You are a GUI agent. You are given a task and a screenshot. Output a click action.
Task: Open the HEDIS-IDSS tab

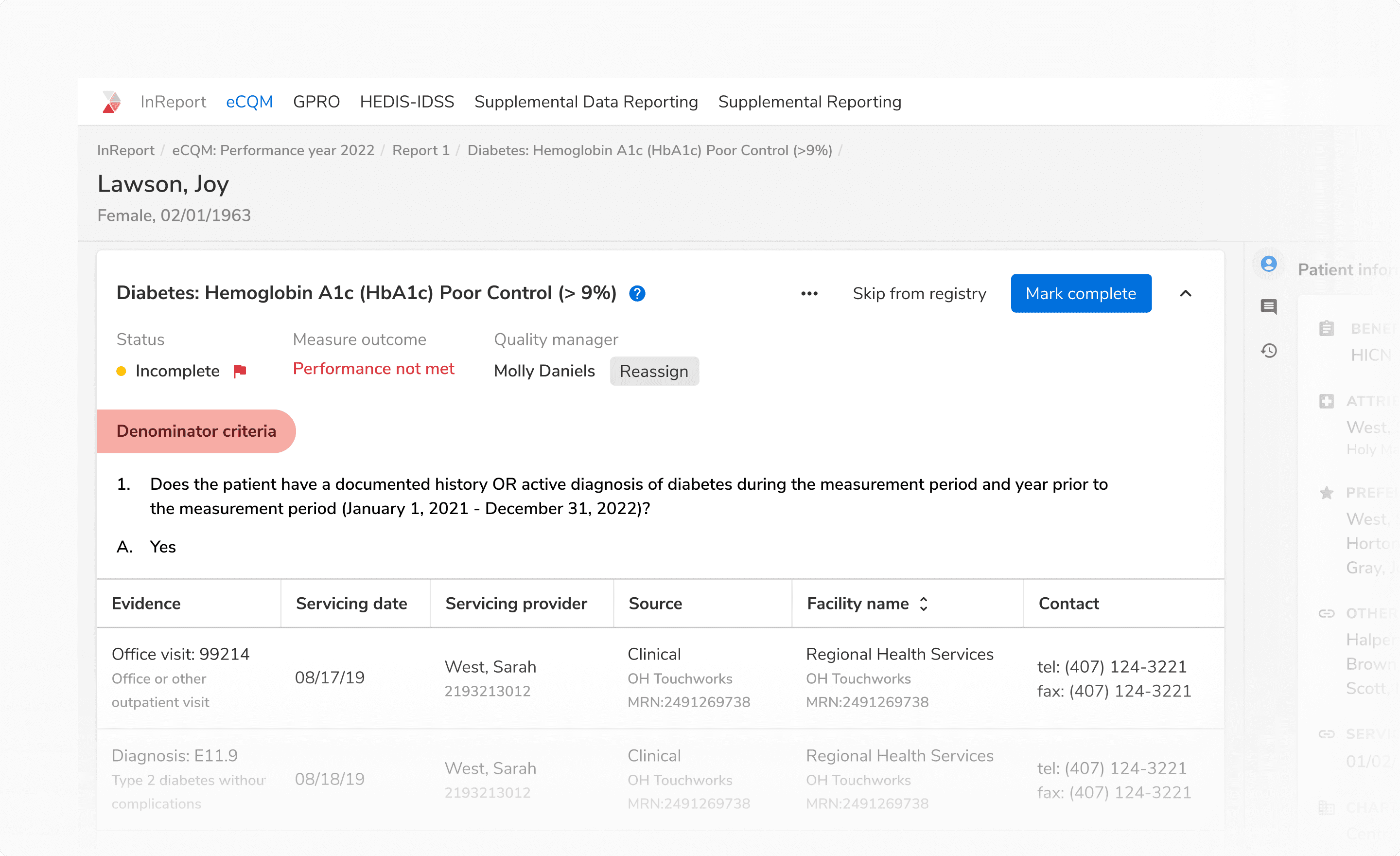point(407,102)
